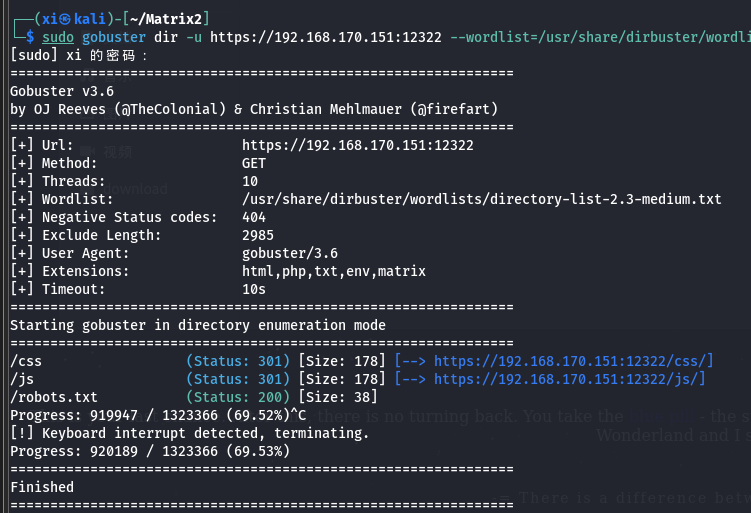Click the /css result path
The height and width of the screenshot is (513, 751).
point(26,361)
